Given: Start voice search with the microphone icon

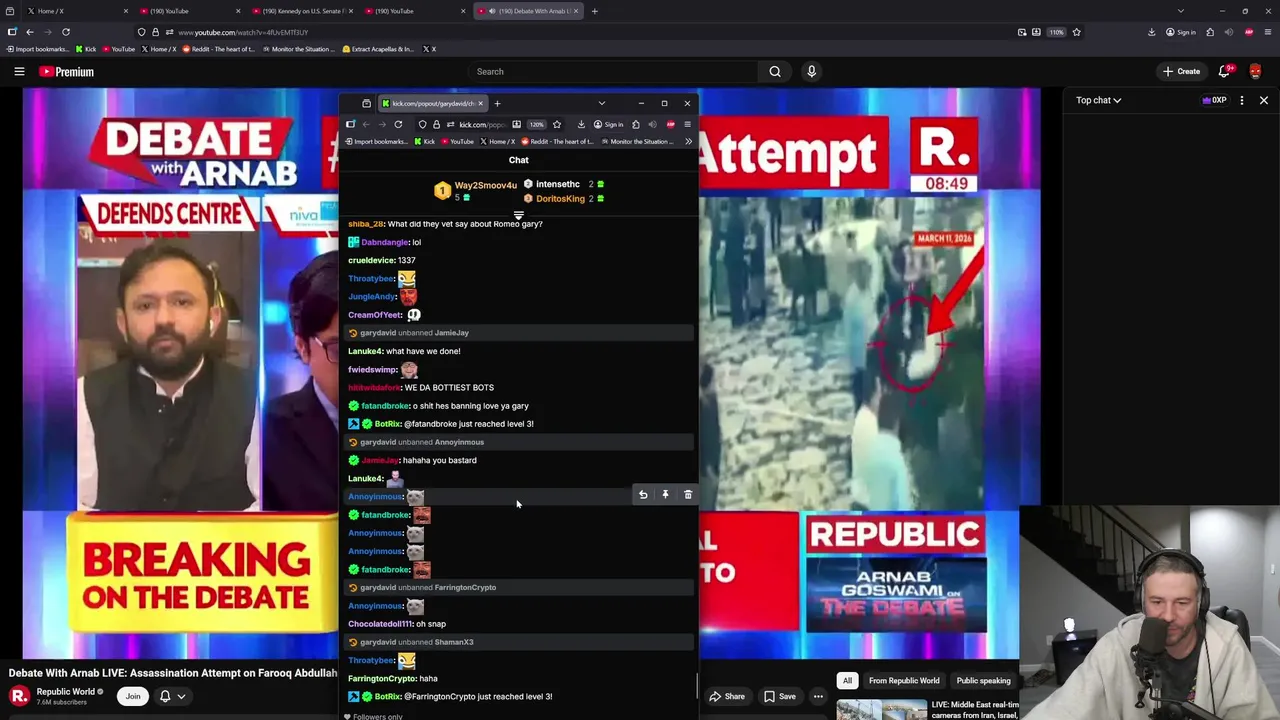Looking at the screenshot, I should 811,71.
